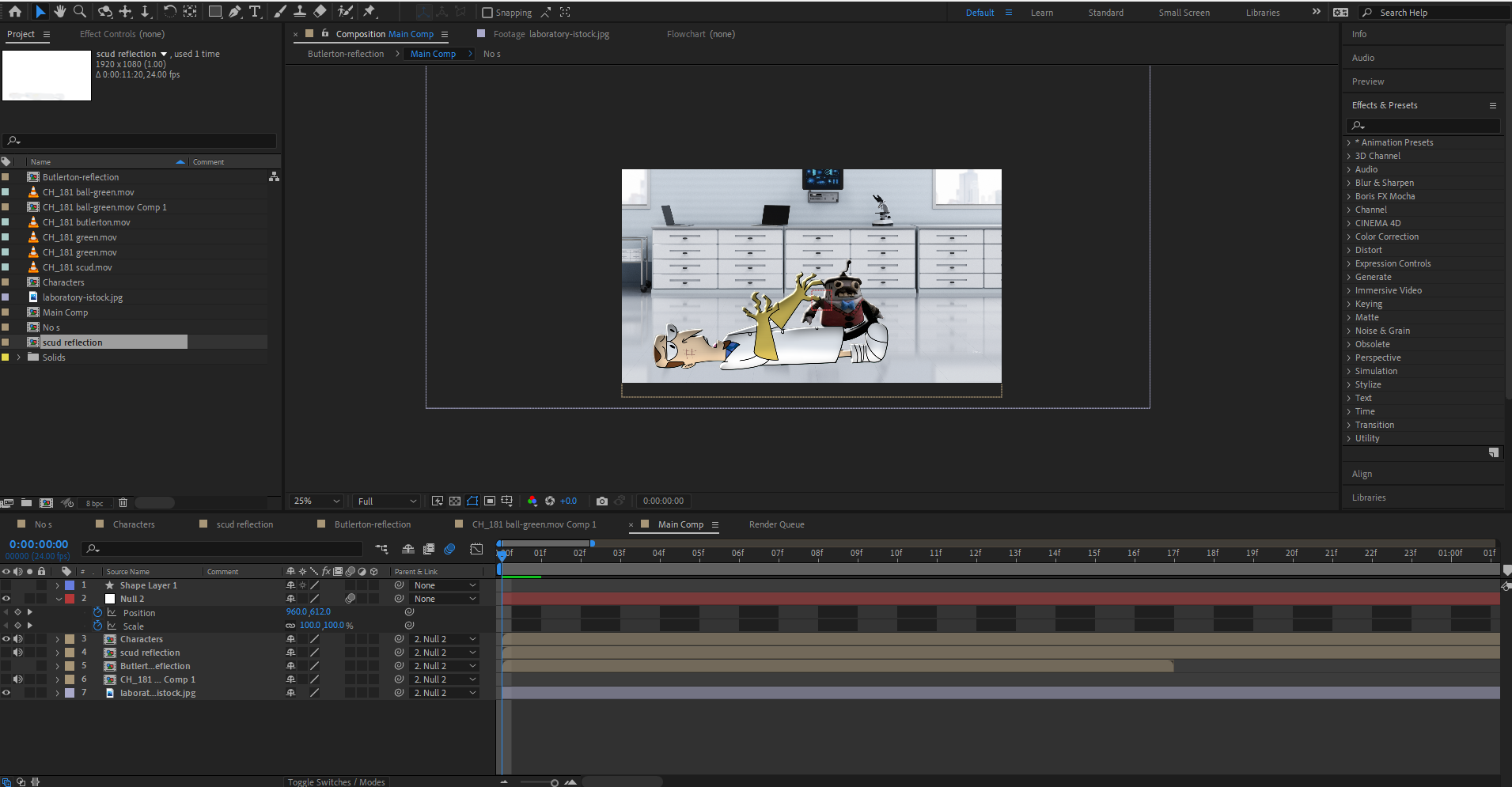Select the Eraser tool
Viewport: 1512px width, 787px height.
click(320, 12)
